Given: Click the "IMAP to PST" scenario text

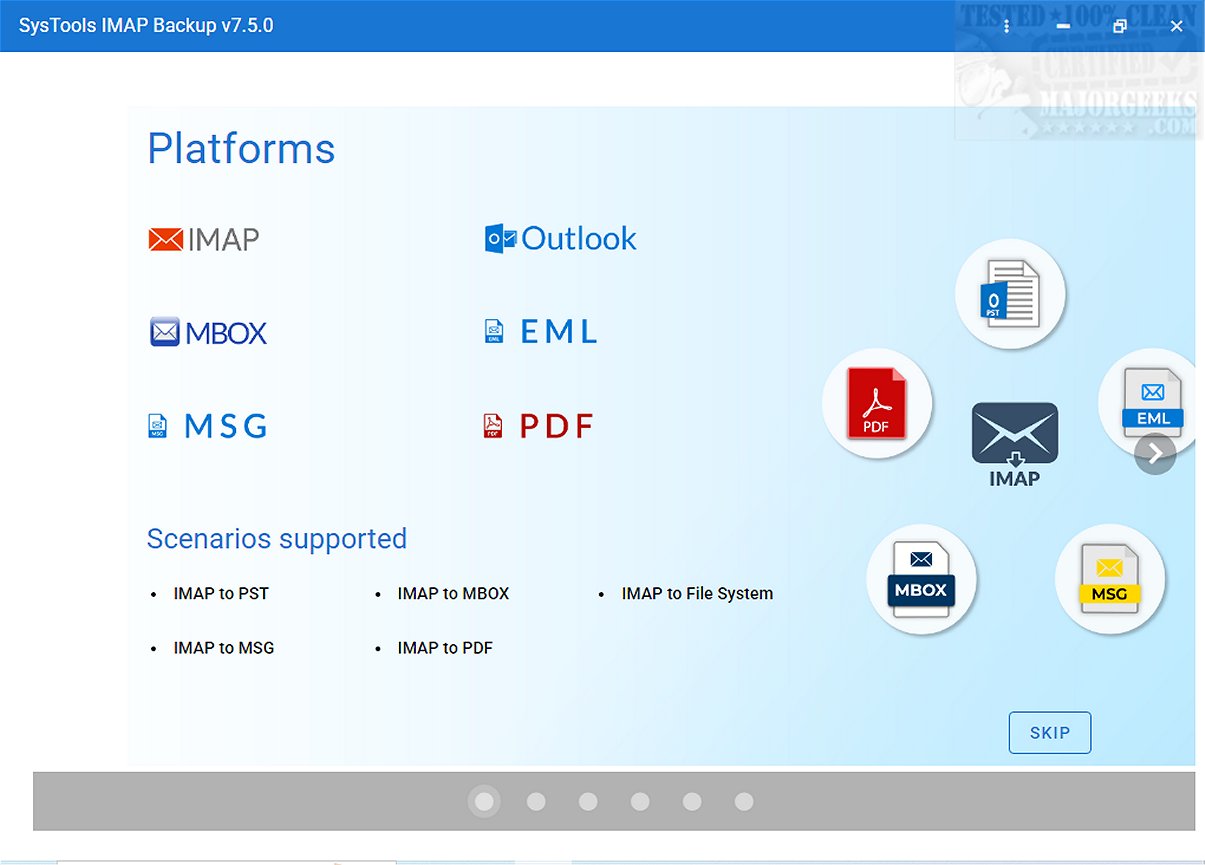Looking at the screenshot, I should tap(220, 594).
